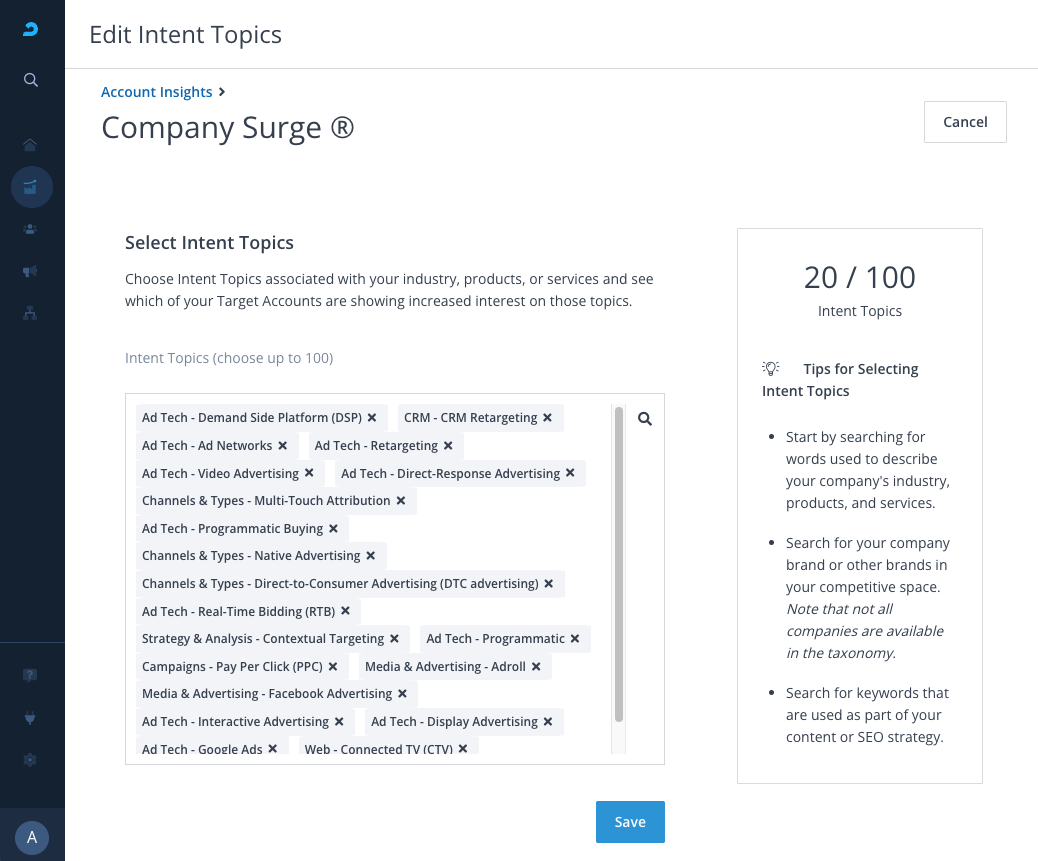Open the Home icon in sidebar
This screenshot has height=861, width=1038.
click(x=31, y=145)
